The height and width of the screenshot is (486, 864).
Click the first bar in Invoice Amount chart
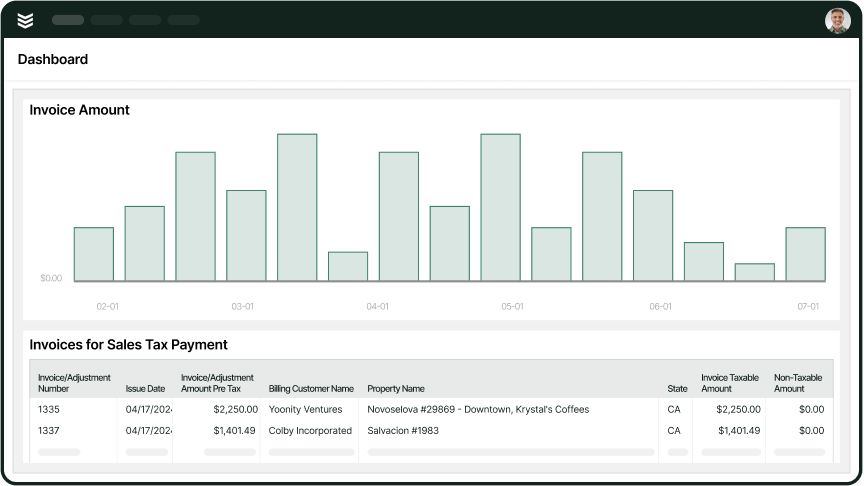tap(94, 255)
